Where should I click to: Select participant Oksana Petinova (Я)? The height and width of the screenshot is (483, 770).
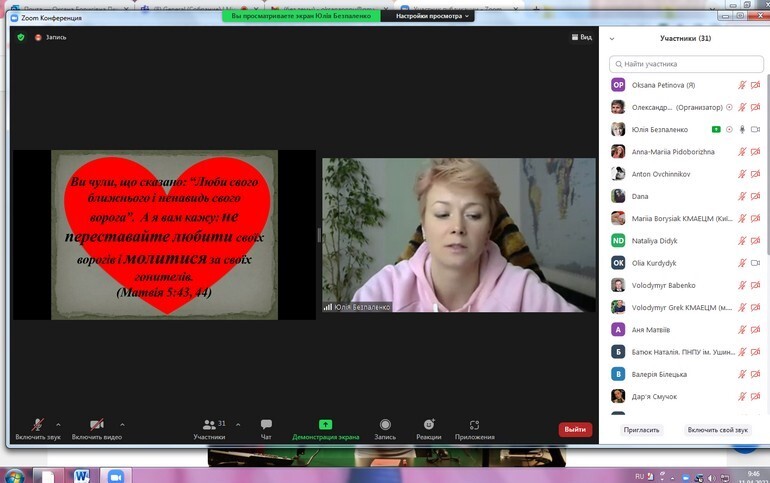(686, 85)
